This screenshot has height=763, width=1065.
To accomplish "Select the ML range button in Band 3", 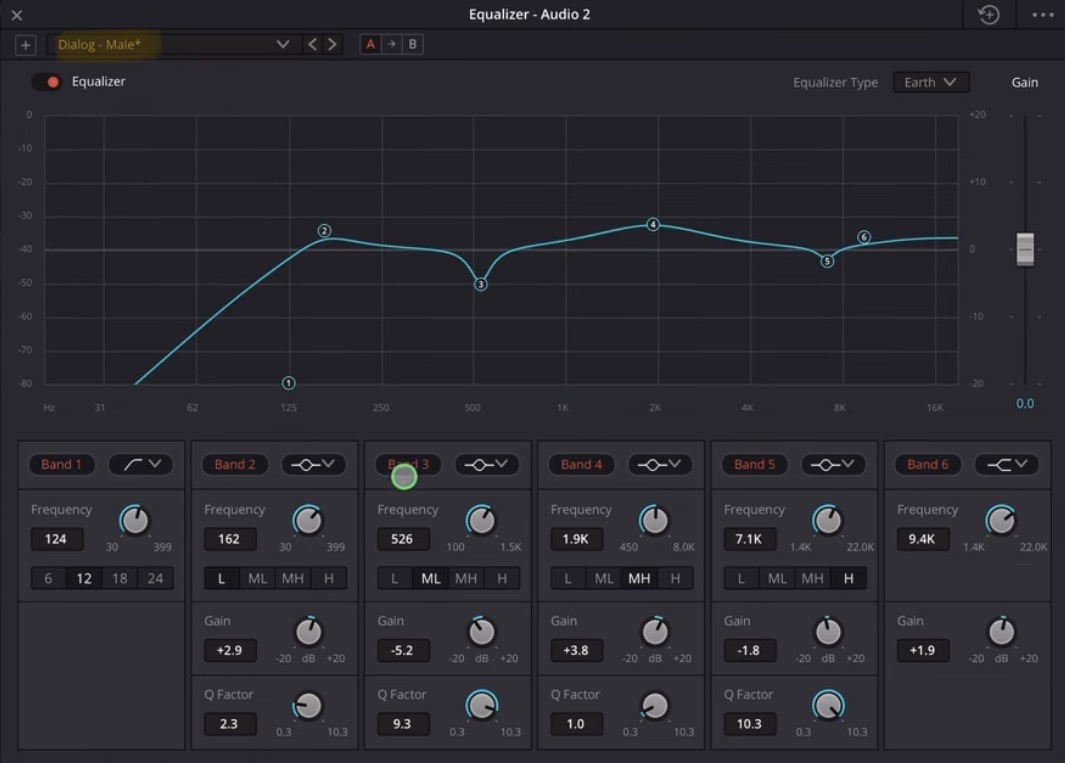I will tap(430, 578).
